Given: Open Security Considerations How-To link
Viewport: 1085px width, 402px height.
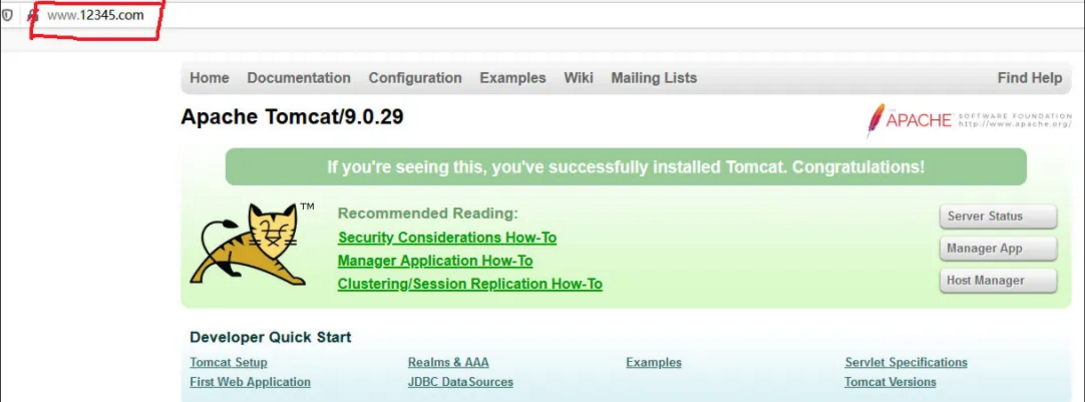Looking at the screenshot, I should coord(447,237).
